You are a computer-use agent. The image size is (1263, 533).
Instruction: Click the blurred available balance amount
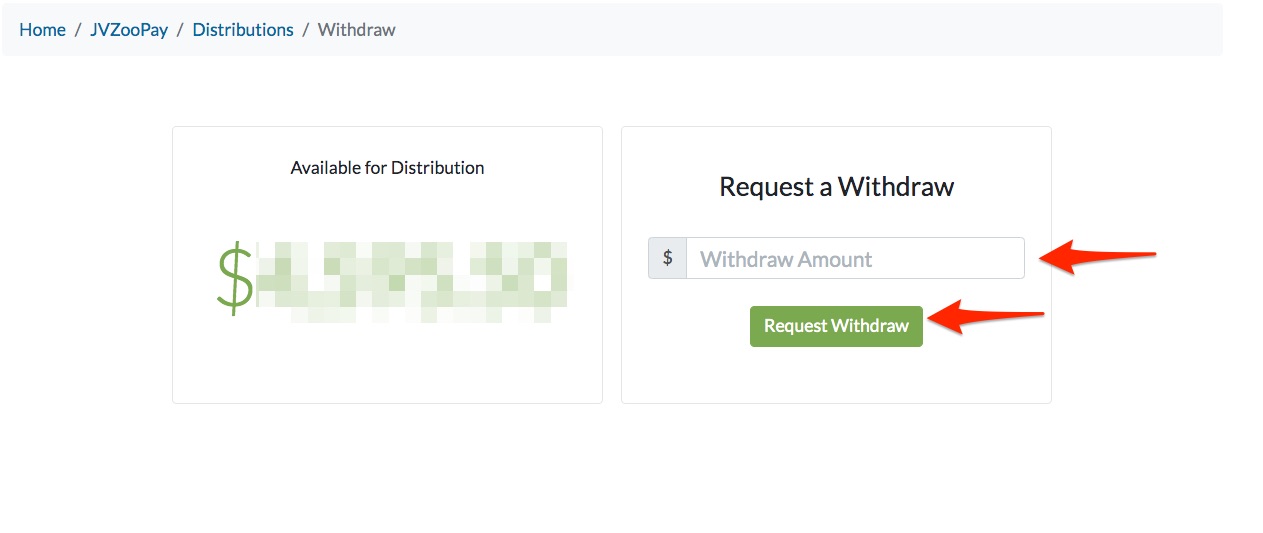[411, 281]
